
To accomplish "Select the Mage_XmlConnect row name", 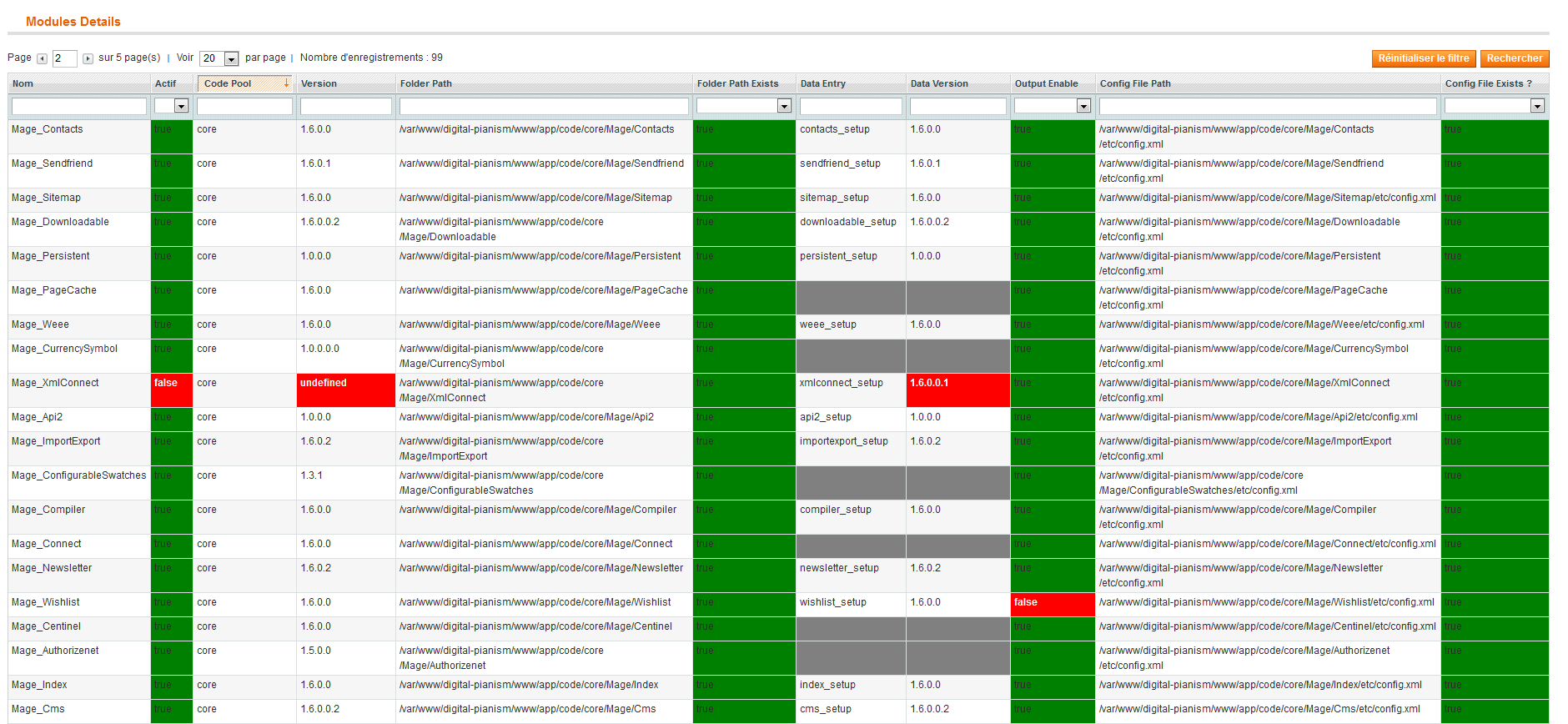I will pyautogui.click(x=55, y=383).
